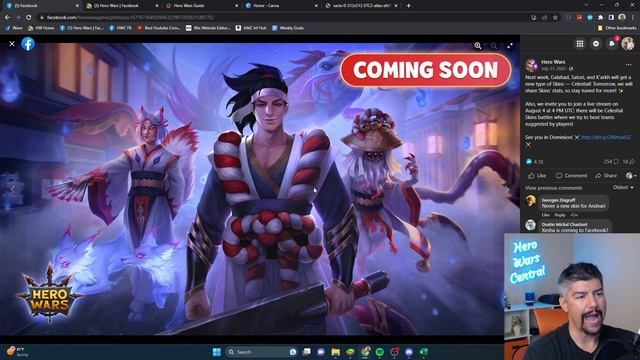Show the post's share count
Screen dimensions: 640x360
pos(628,162)
